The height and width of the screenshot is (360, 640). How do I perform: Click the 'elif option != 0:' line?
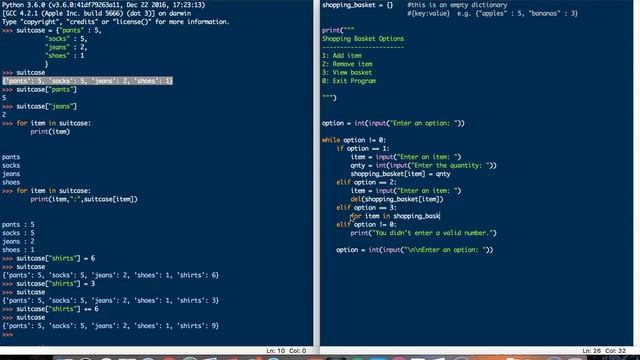(366, 224)
